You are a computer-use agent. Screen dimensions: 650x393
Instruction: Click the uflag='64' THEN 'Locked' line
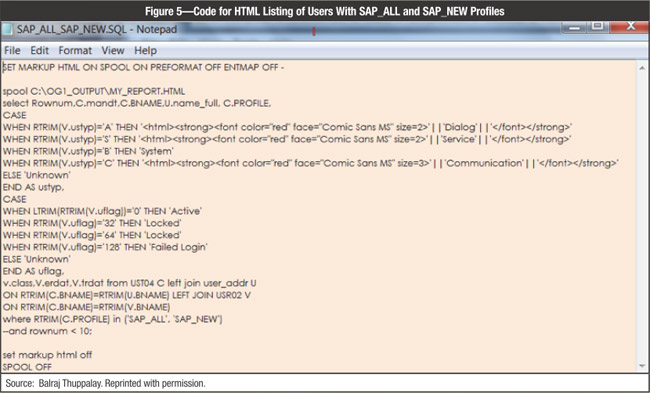pyautogui.click(x=92, y=235)
